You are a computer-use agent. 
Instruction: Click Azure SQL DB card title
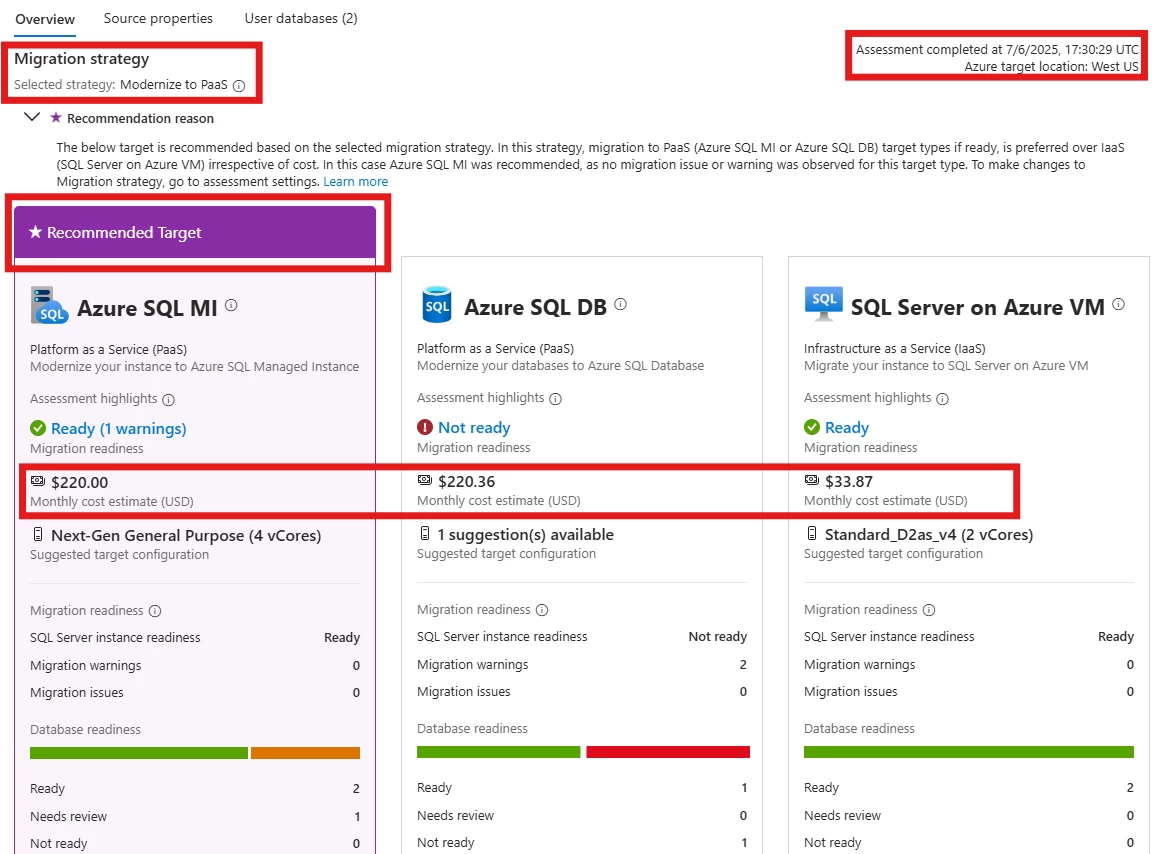click(x=535, y=307)
